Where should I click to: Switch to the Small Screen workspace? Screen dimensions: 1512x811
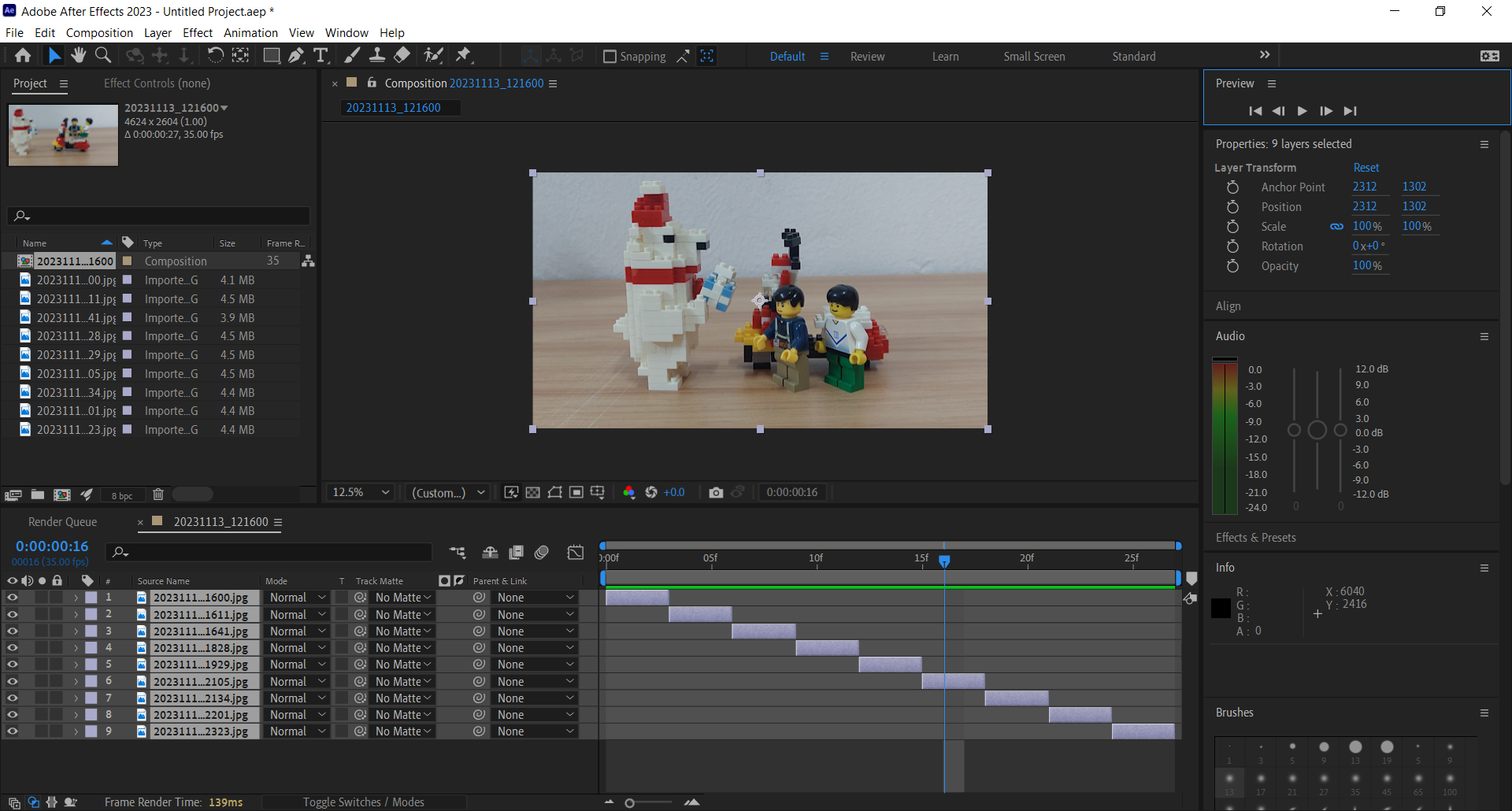click(x=1034, y=57)
